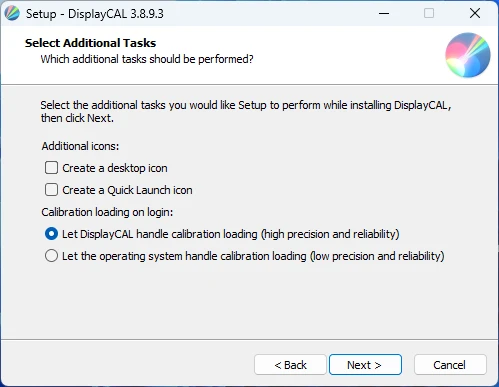Click the 'Setup - DisplayCAL 3.8.9.3' title
This screenshot has height=387, width=499.
(x=95, y=14)
